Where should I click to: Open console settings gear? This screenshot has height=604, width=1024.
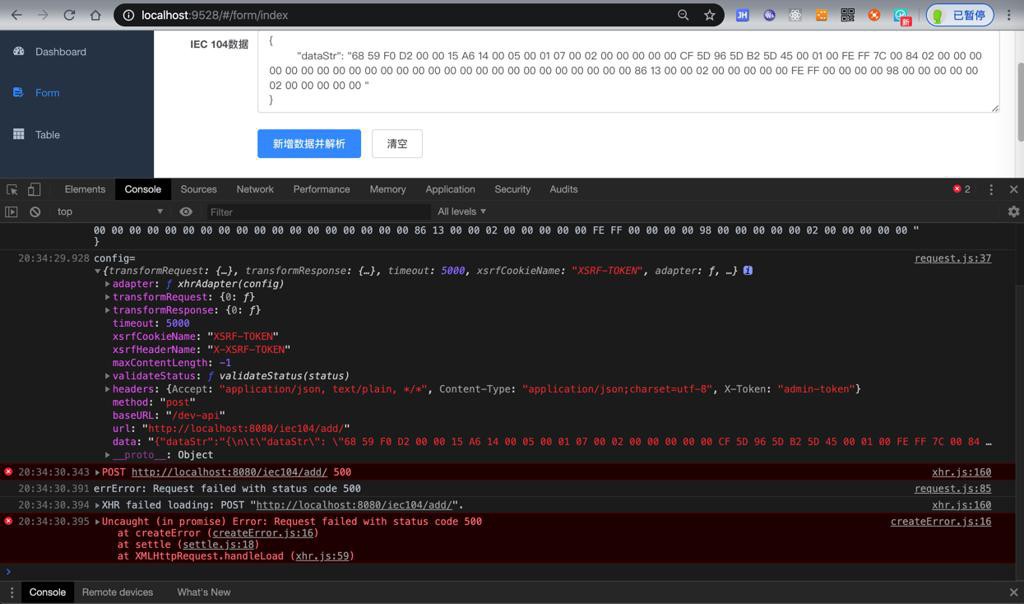[1014, 212]
